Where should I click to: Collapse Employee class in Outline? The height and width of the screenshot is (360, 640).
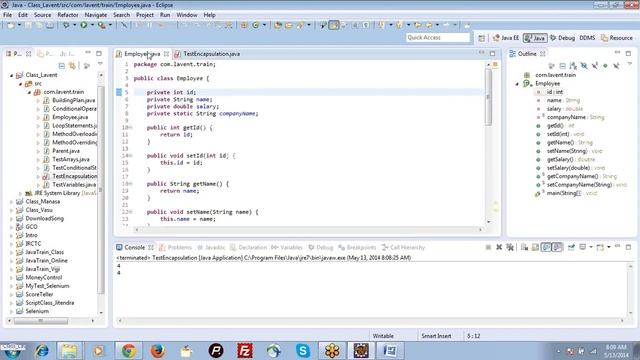point(517,84)
